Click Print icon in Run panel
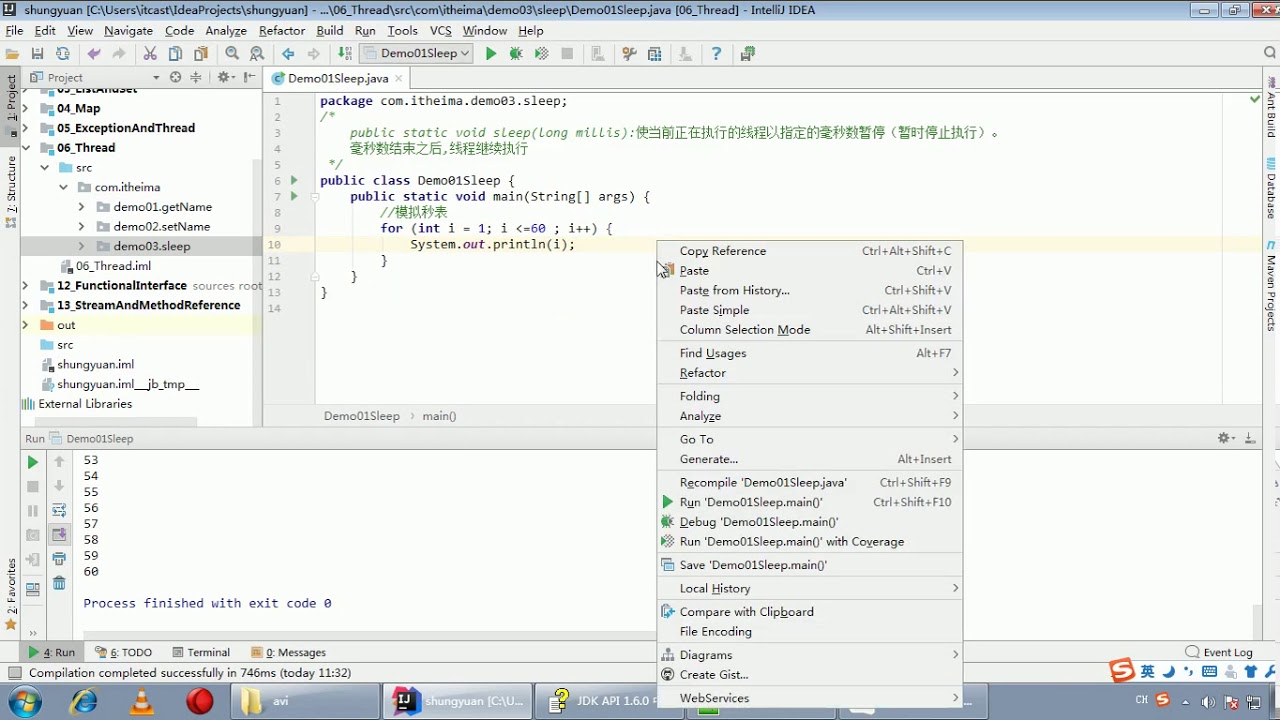The width and height of the screenshot is (1280, 720). 59,559
